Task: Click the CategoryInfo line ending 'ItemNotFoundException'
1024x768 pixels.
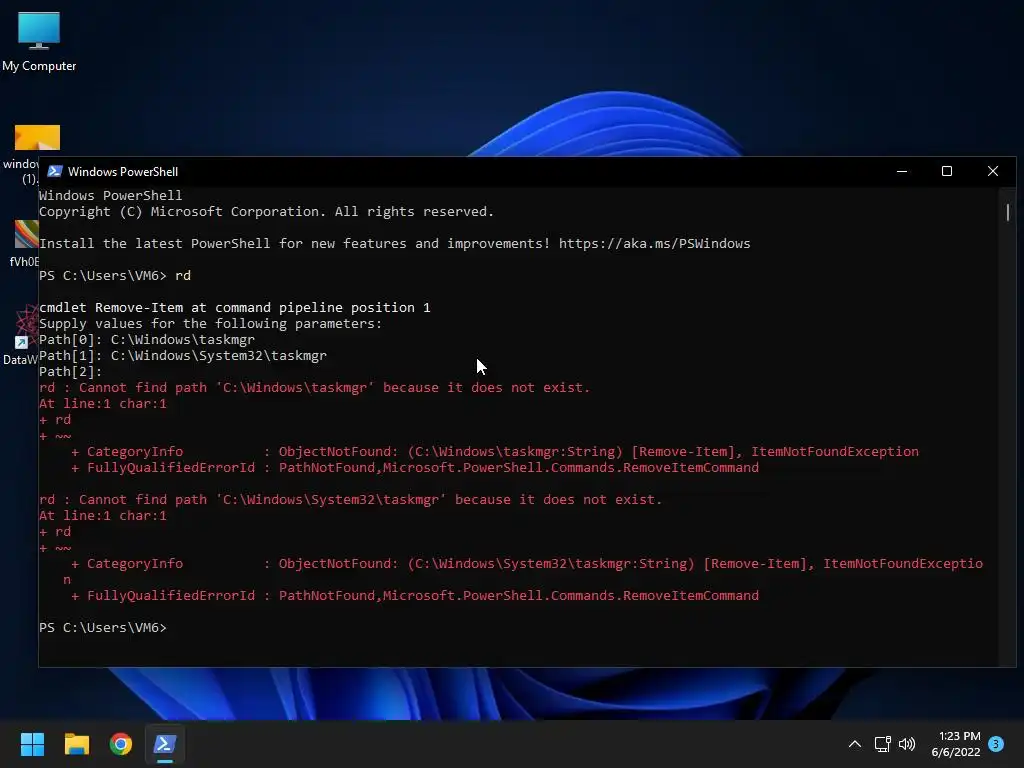Action: 494,452
